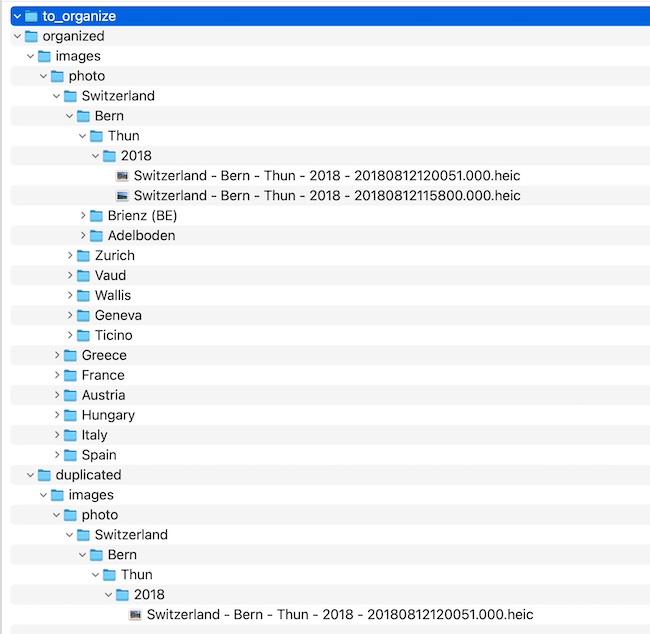Collapse the organized folder using its chevron
The image size is (650, 634).
pos(17,36)
